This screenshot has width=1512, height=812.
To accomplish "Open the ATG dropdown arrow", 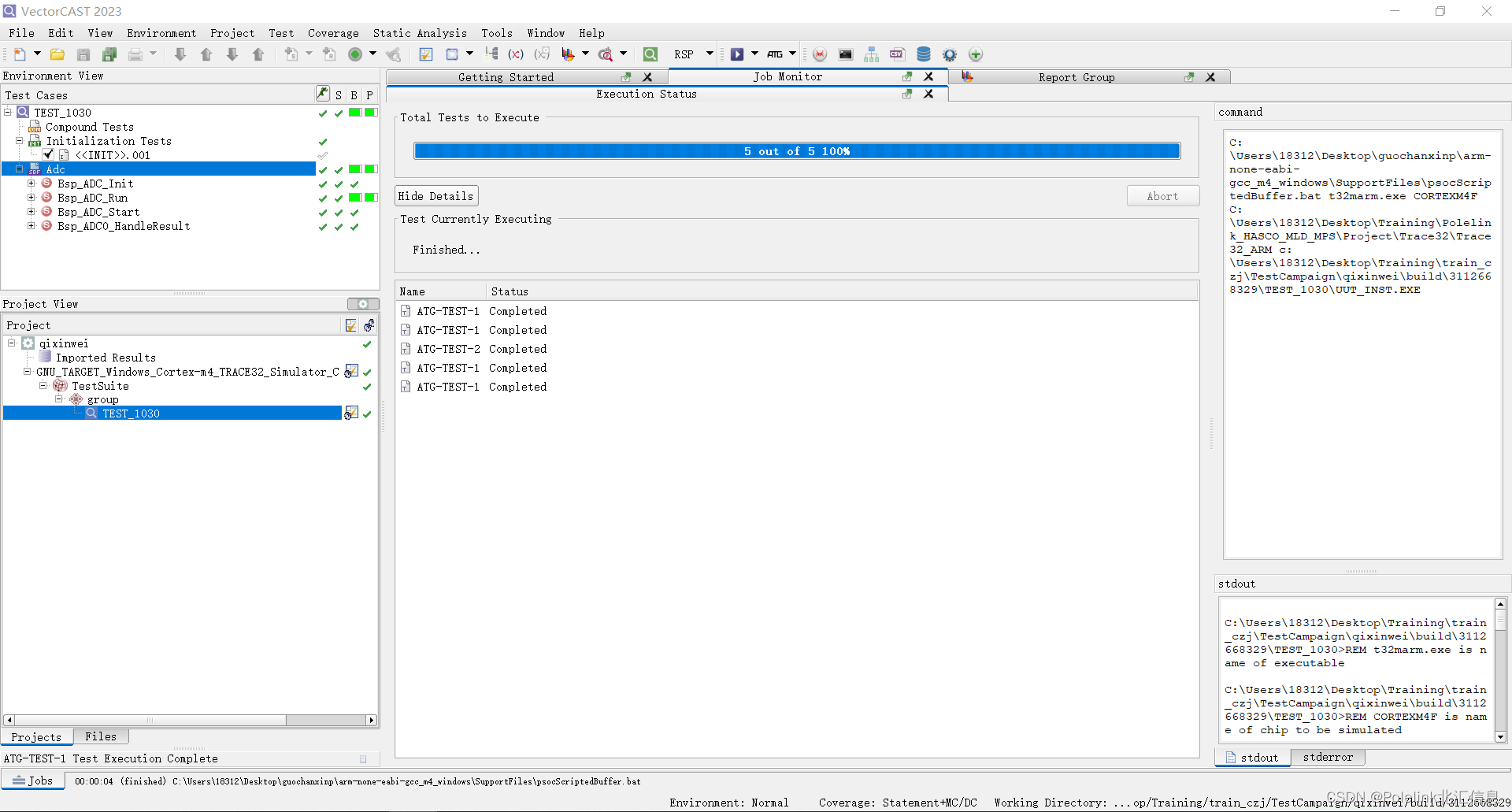I will point(792,54).
